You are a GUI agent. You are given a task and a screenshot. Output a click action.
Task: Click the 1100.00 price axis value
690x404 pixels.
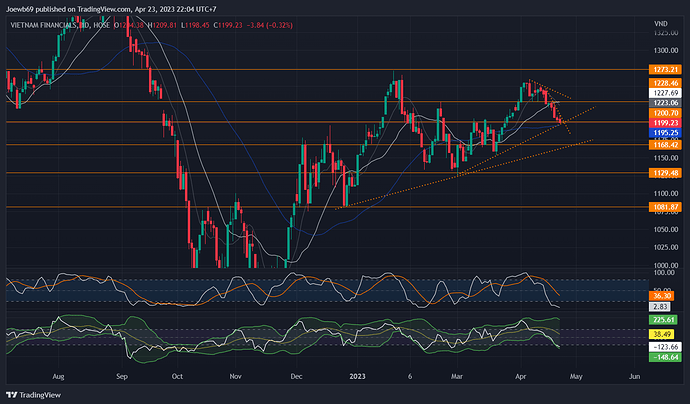tap(665, 194)
